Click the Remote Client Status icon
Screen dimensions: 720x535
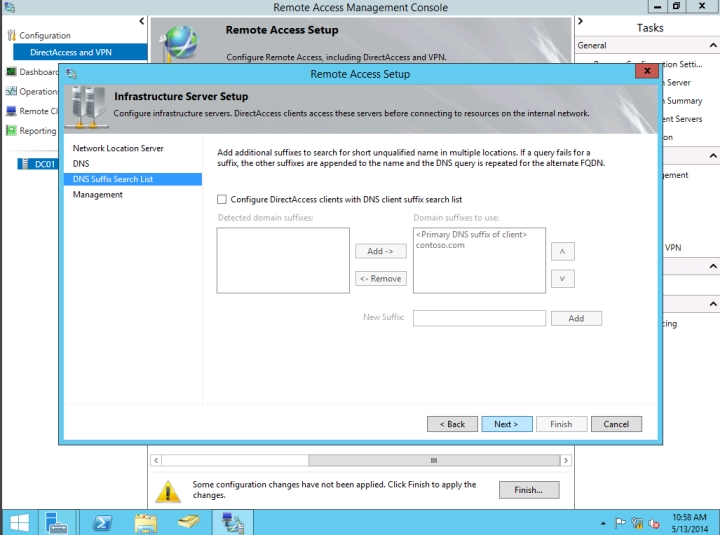(x=11, y=111)
